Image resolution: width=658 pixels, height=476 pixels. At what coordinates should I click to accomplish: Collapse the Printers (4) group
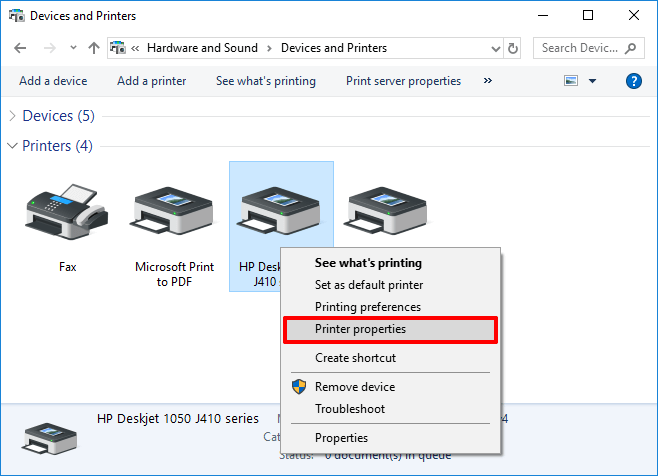[x=13, y=146]
